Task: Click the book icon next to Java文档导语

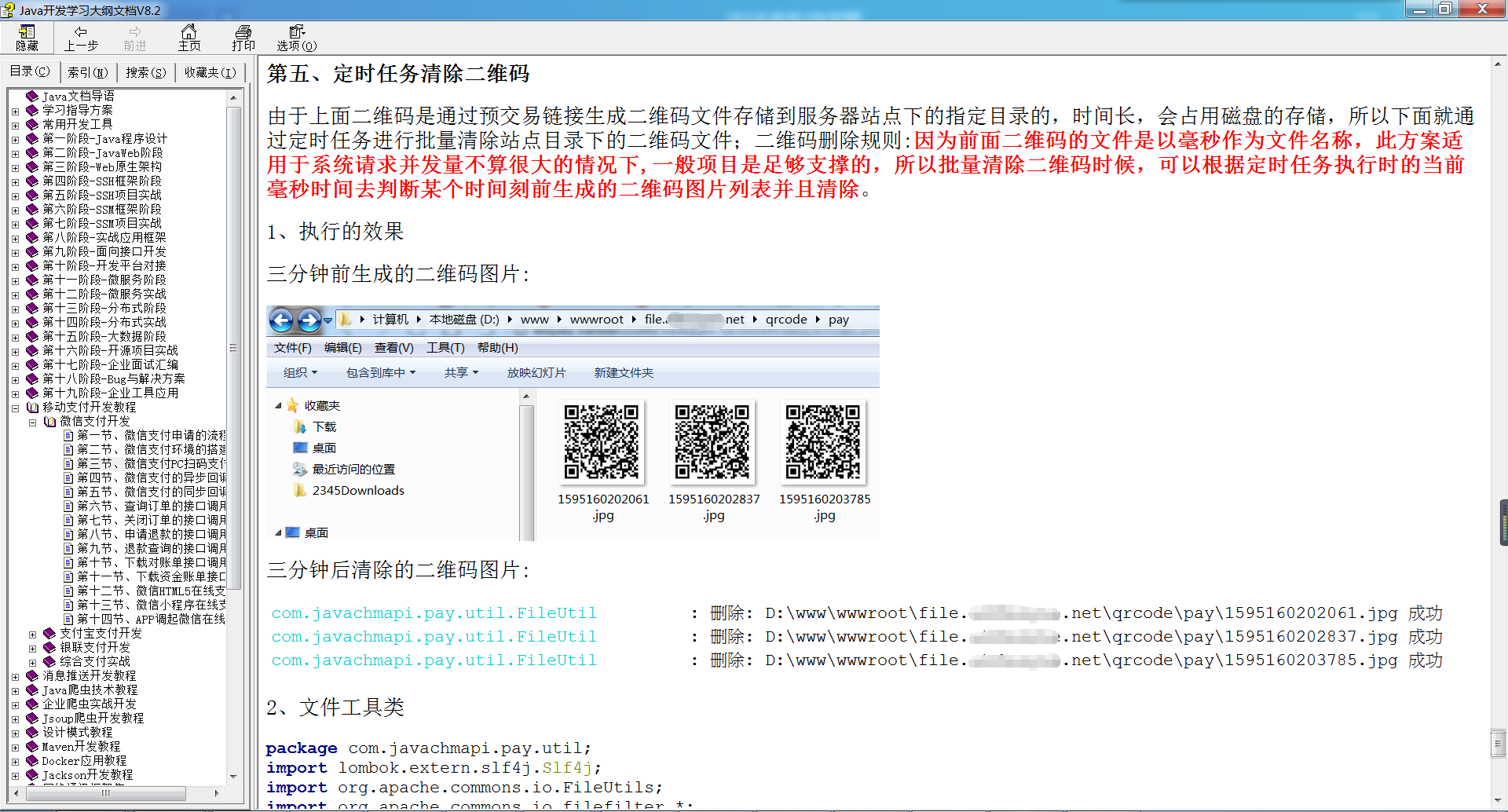Action: point(32,97)
